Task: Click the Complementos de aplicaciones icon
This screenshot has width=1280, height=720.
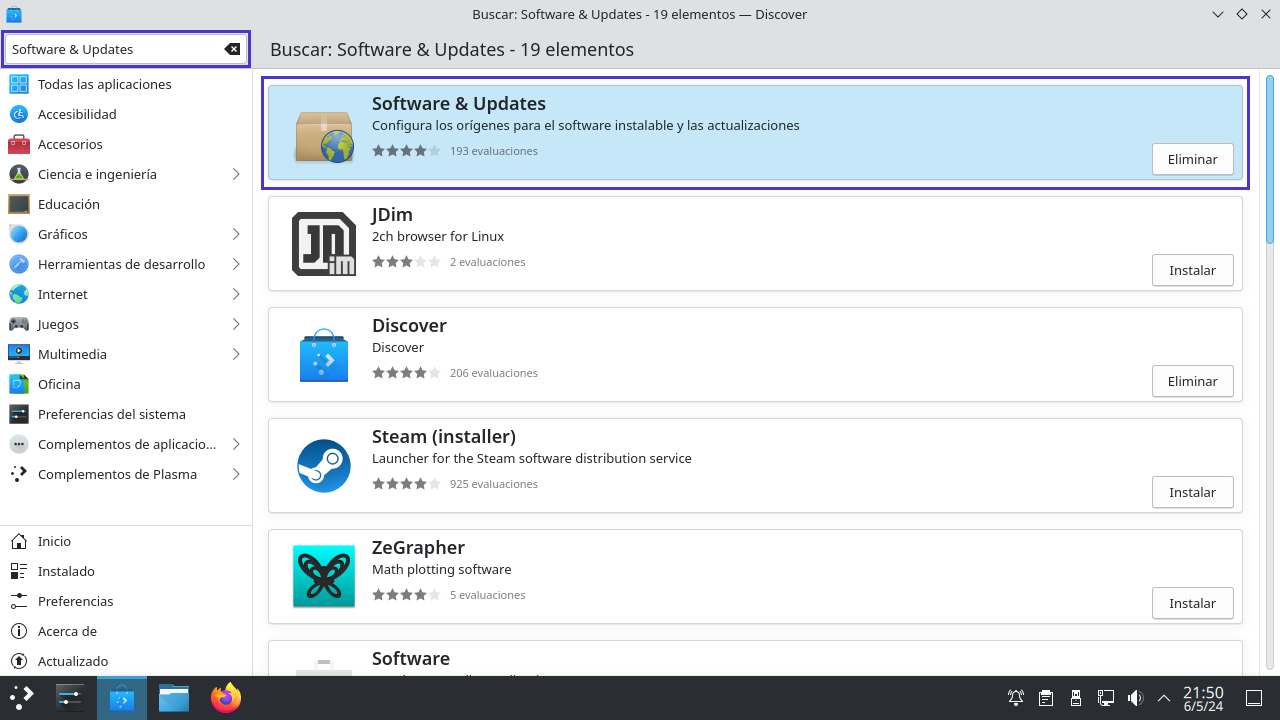Action: click(x=19, y=444)
